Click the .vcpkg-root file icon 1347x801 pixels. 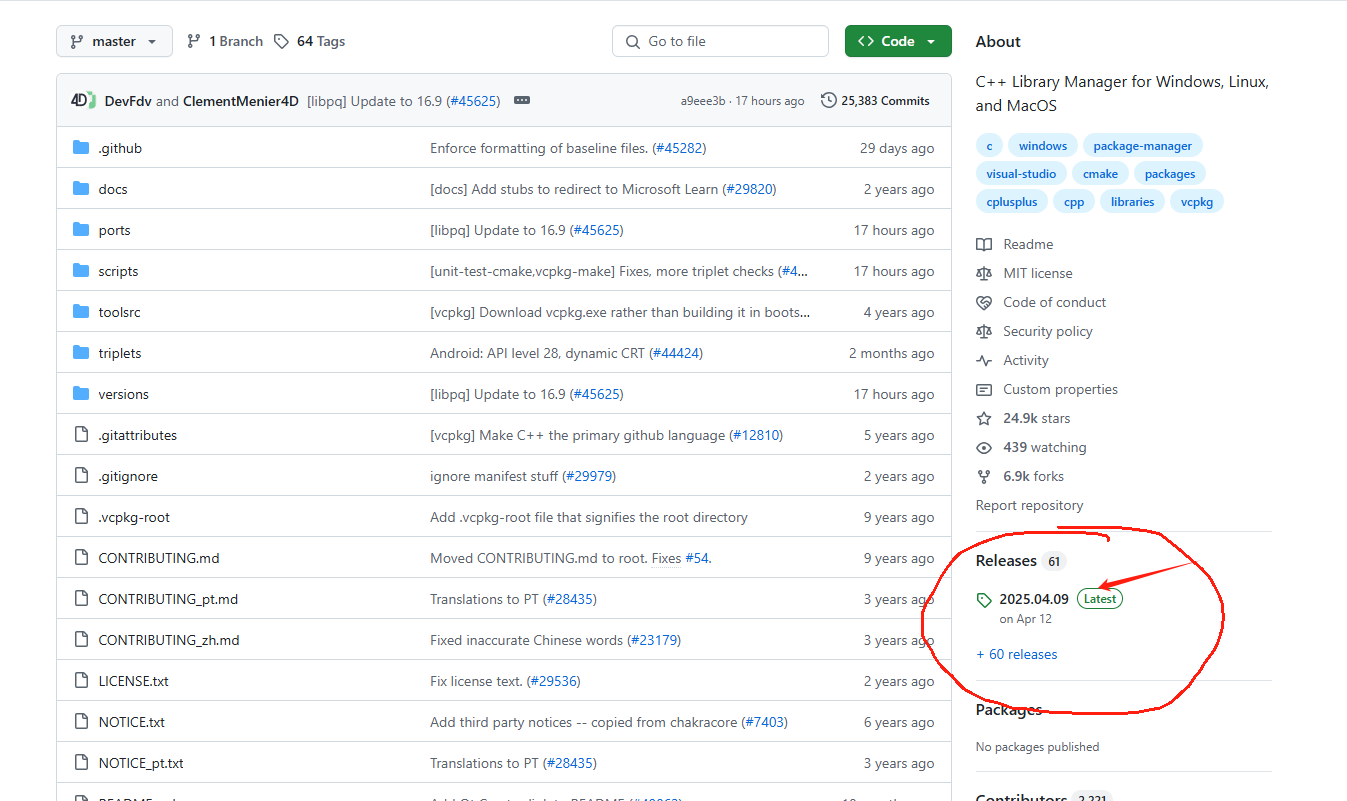(x=81, y=517)
